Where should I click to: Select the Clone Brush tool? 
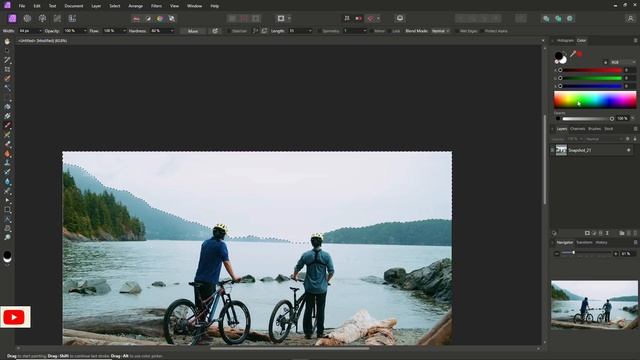click(x=7, y=162)
